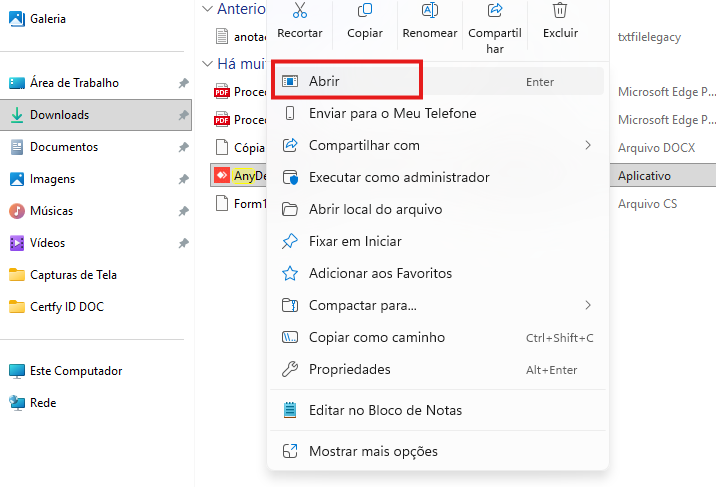Select Editar no Bloco de Notas
The height and width of the screenshot is (487, 716).
point(385,410)
